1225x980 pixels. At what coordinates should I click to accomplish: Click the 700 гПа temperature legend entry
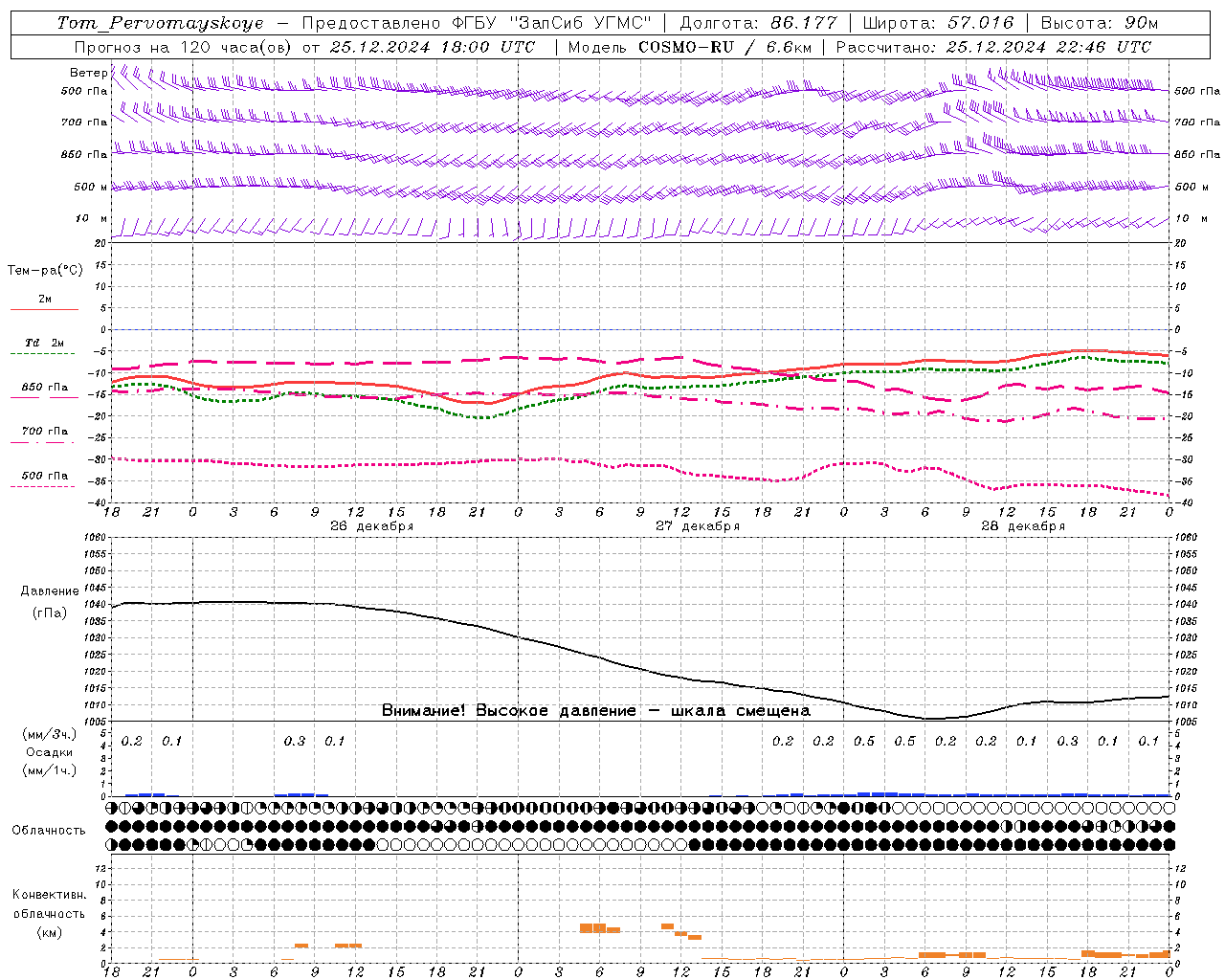[44, 432]
